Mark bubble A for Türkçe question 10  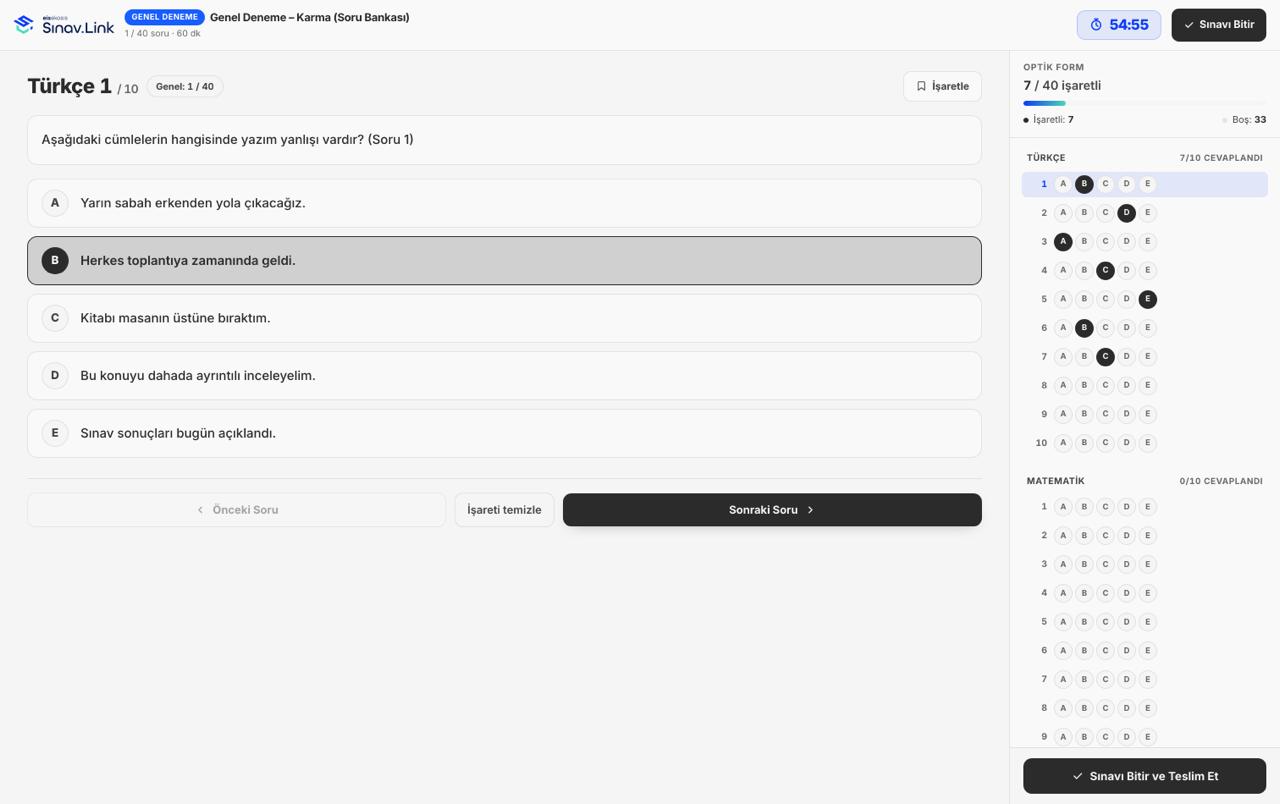pos(1063,443)
